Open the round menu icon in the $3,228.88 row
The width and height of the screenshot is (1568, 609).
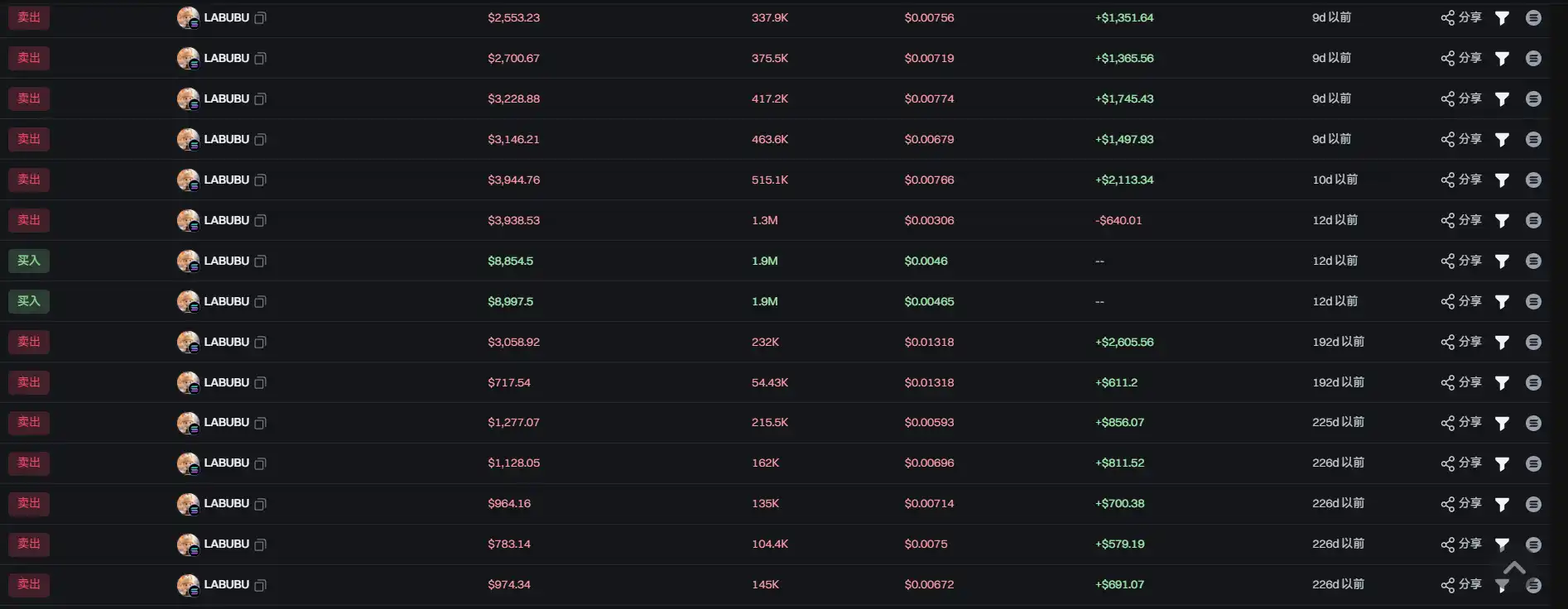1533,99
